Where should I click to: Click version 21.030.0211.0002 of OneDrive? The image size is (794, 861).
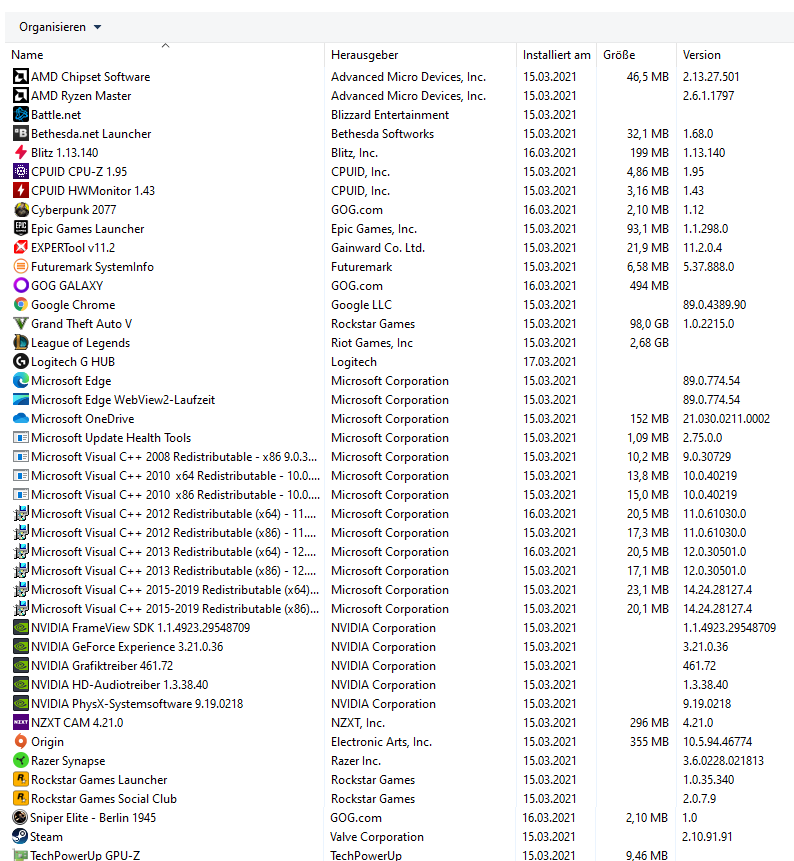pyautogui.click(x=726, y=418)
